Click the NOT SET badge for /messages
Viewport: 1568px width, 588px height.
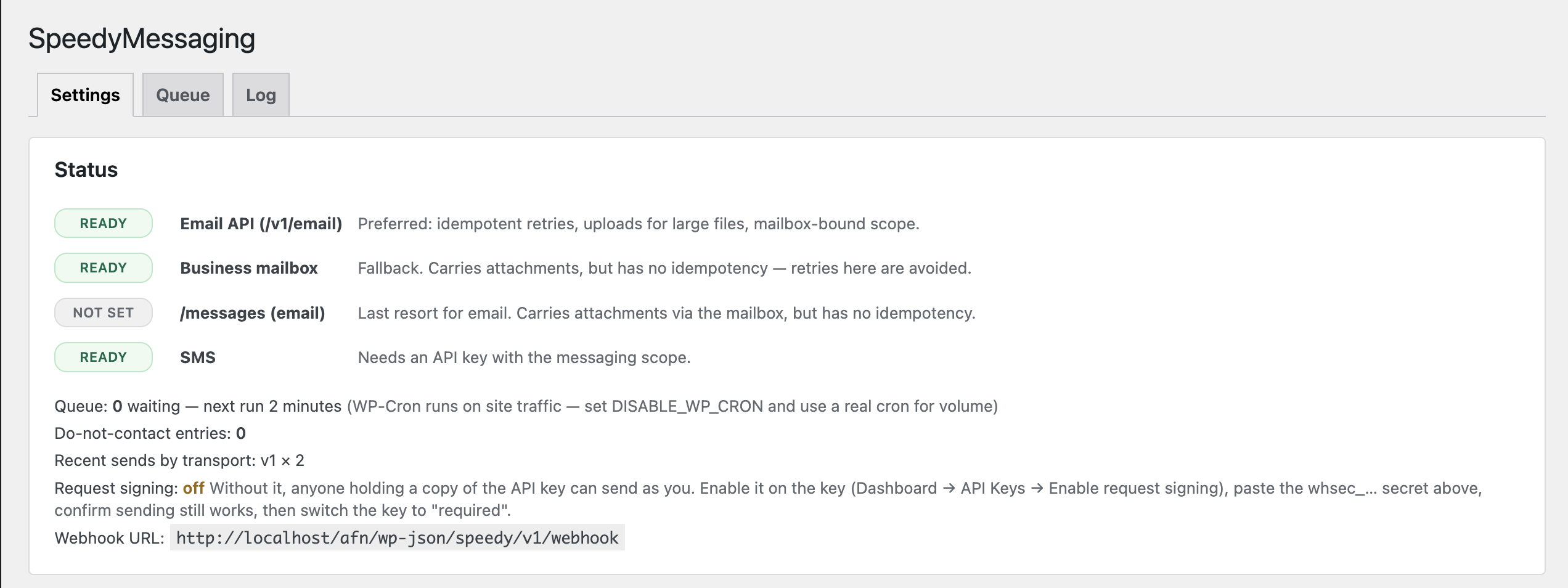104,312
